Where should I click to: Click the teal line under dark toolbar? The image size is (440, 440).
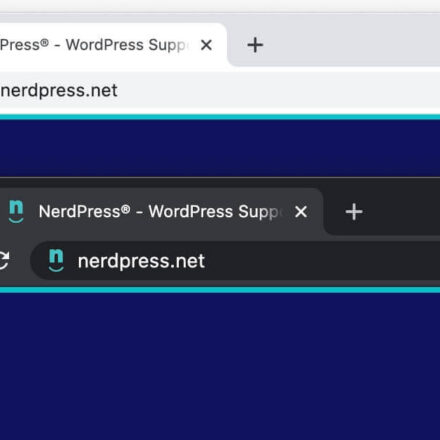[x=220, y=290]
